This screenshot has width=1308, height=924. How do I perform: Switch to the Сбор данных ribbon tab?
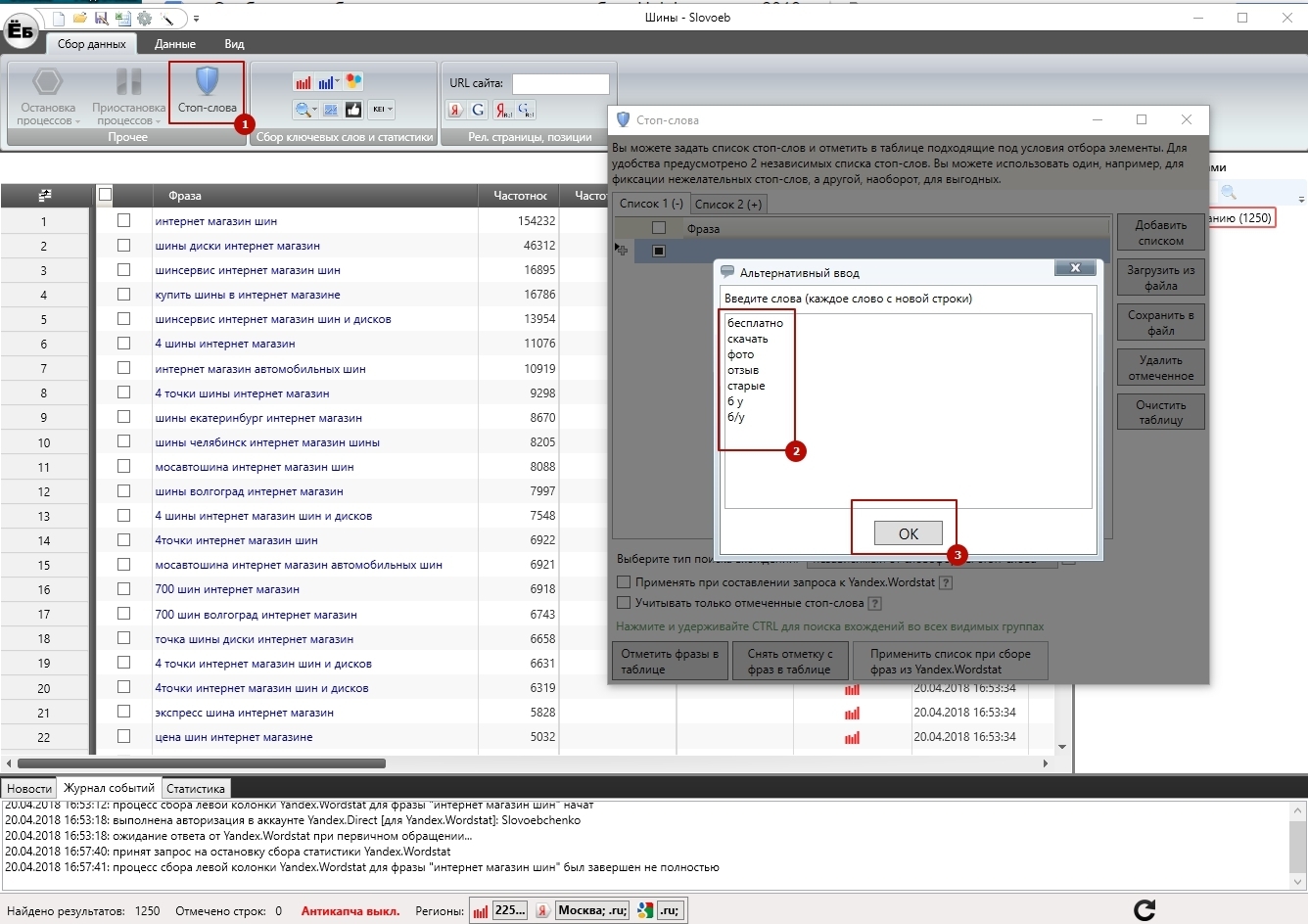click(x=91, y=44)
